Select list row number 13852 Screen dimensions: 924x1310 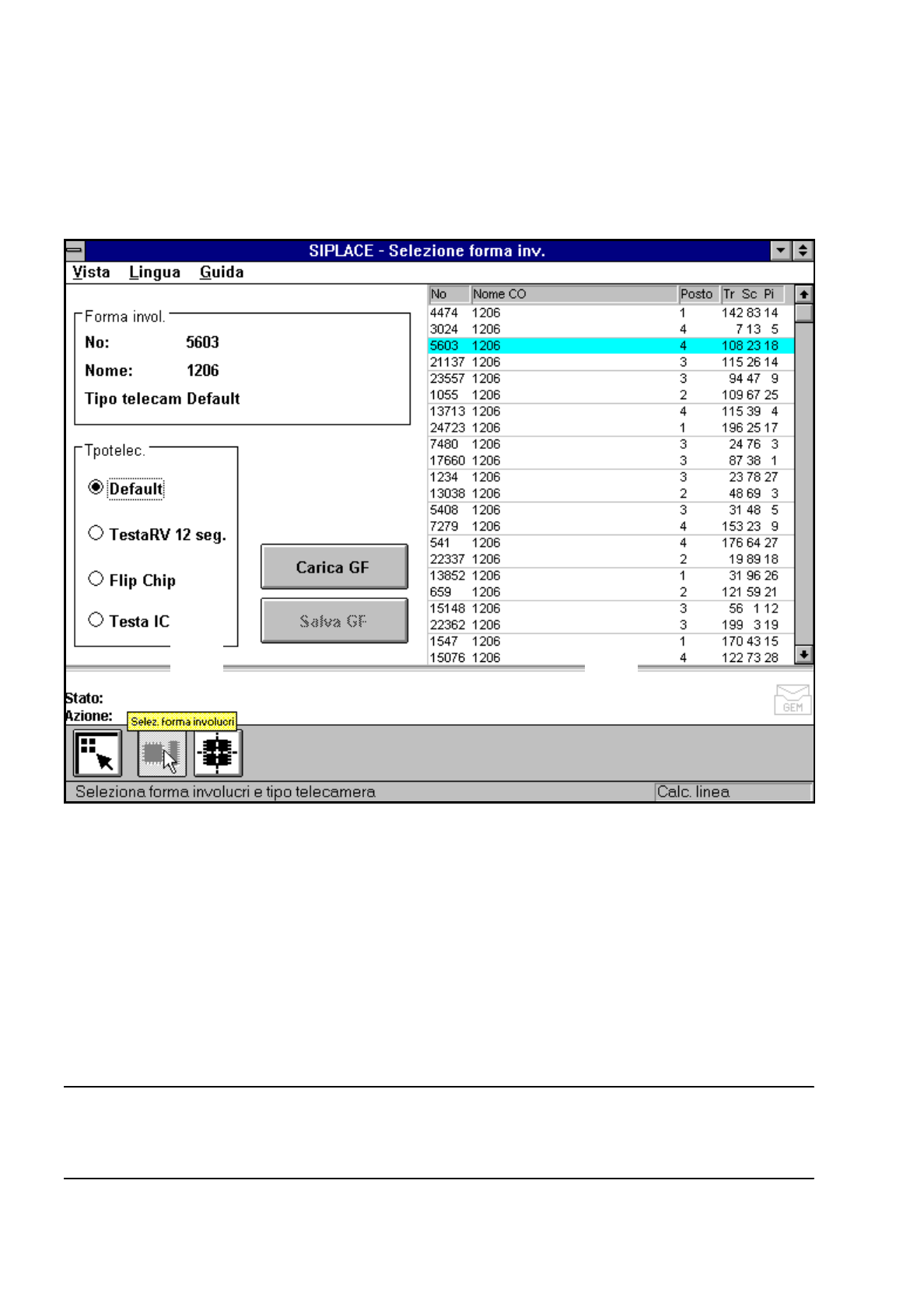[x=611, y=576]
